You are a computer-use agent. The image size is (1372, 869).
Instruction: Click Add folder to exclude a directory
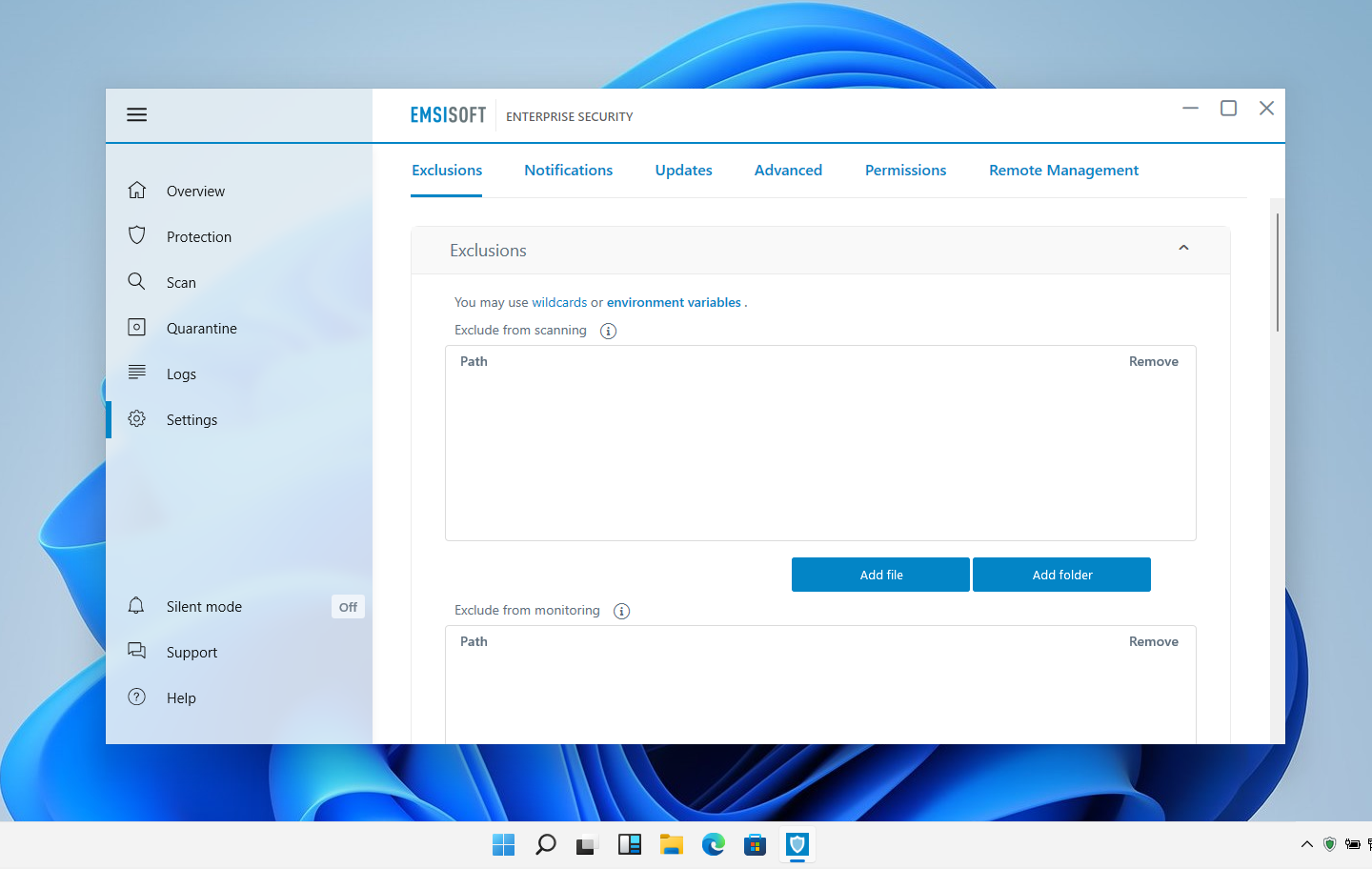tap(1061, 575)
